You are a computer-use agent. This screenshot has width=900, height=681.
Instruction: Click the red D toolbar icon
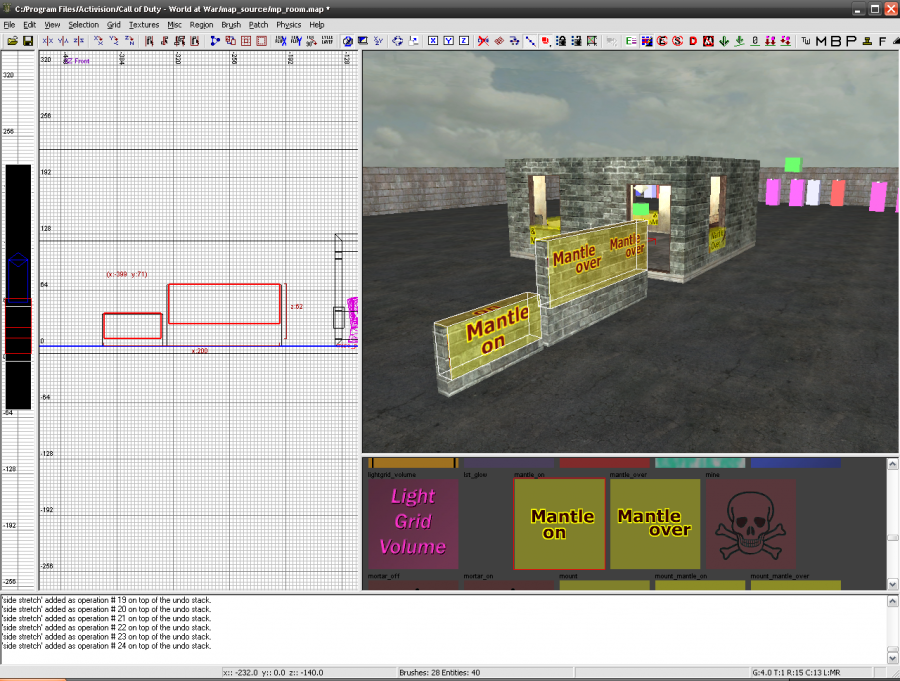(x=692, y=41)
